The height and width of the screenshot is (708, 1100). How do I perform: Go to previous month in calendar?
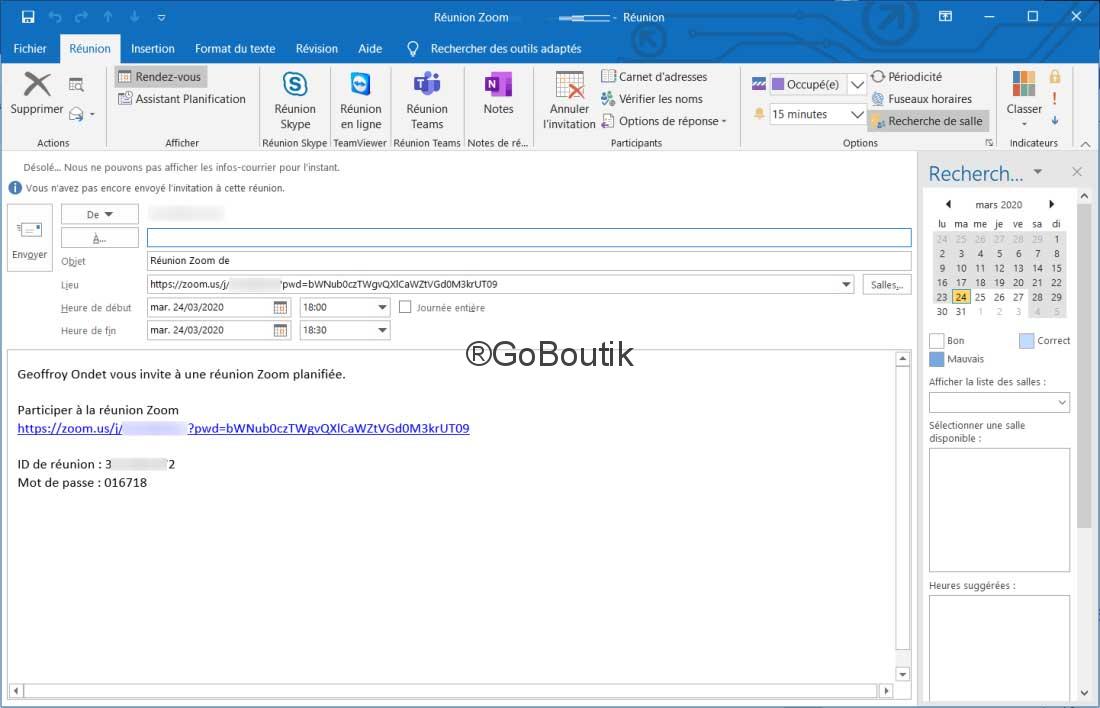click(x=948, y=204)
